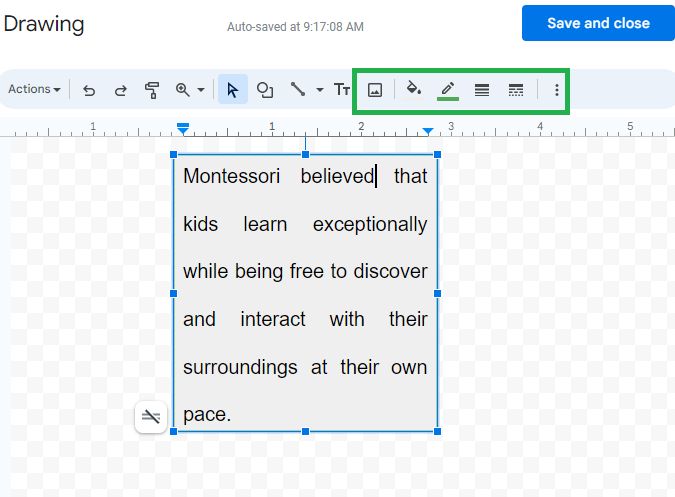The width and height of the screenshot is (675, 497).
Task: Toggle the text wrap icon beside the text box
Action: pos(151,417)
